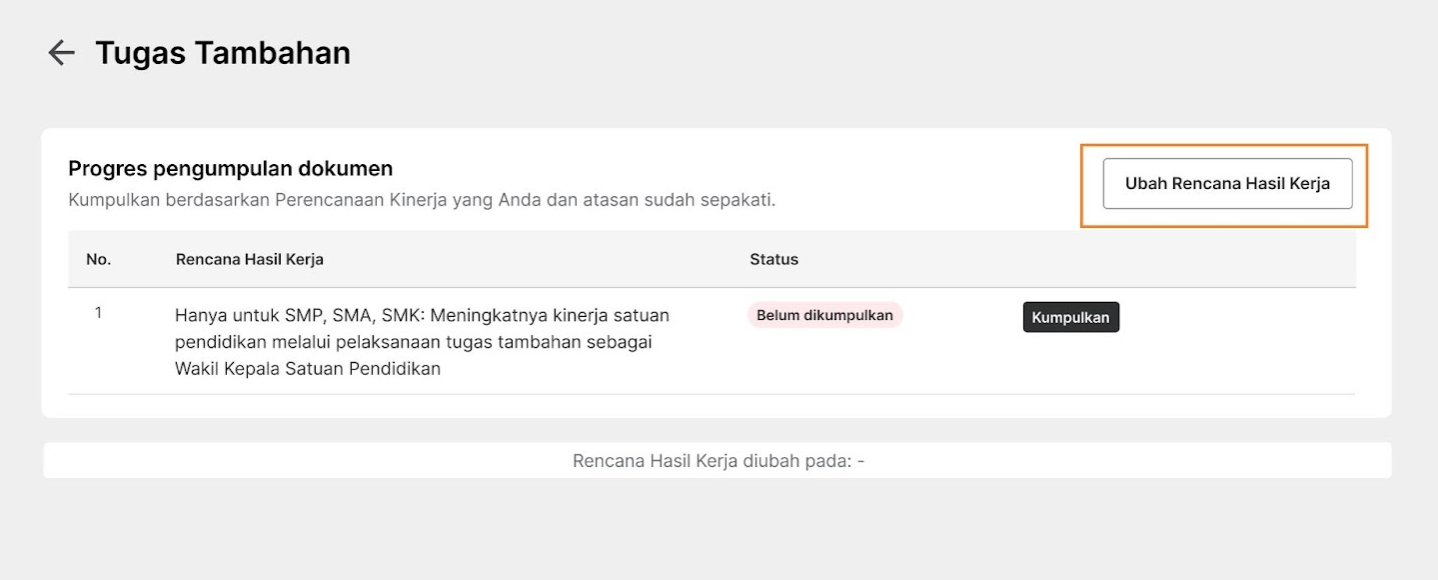Screen dimensions: 1438x580
Task: Click the Wakil Kepala Satuan Pendidikan task description
Action: tap(422, 342)
